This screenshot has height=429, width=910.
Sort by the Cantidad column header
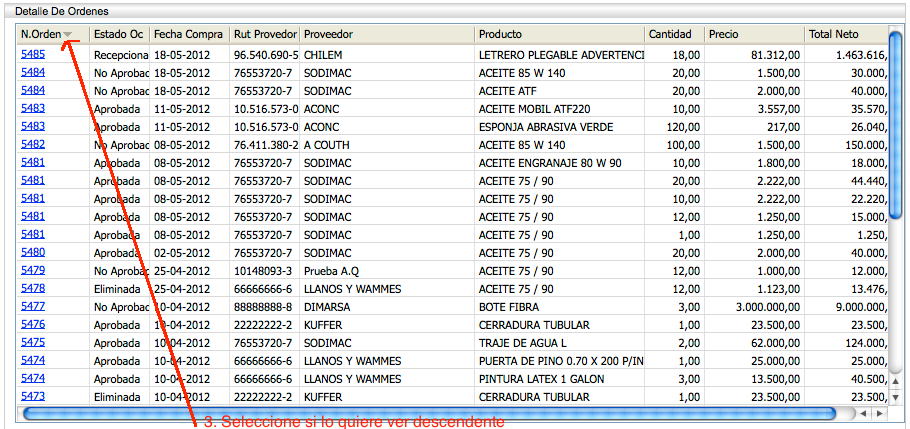674,34
